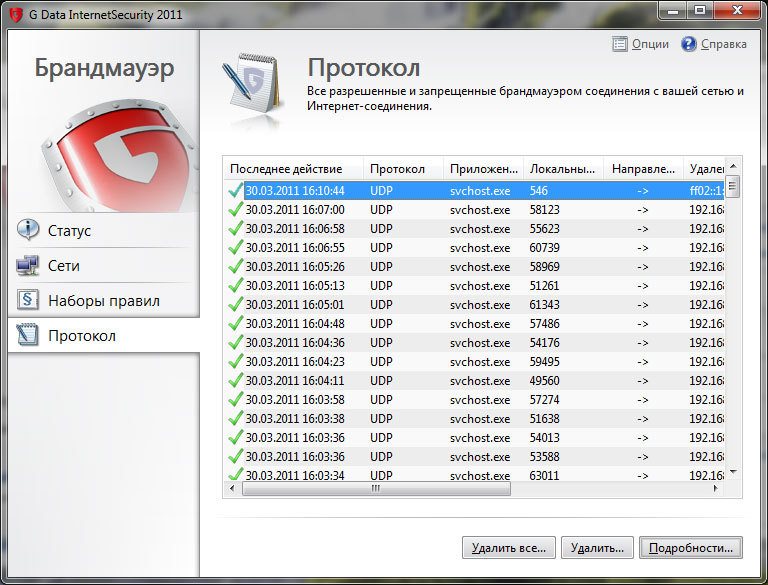Click the green checkmark of the 16:06:55 row

[236, 247]
